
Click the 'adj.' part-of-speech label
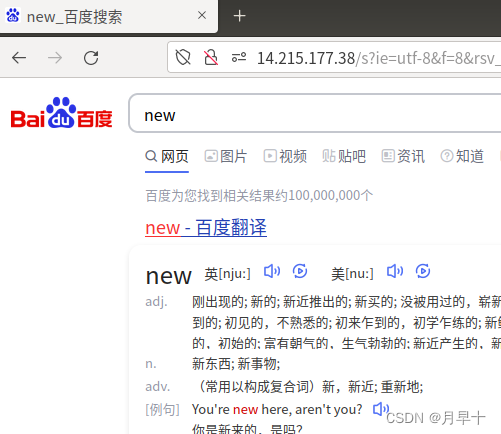coord(156,302)
